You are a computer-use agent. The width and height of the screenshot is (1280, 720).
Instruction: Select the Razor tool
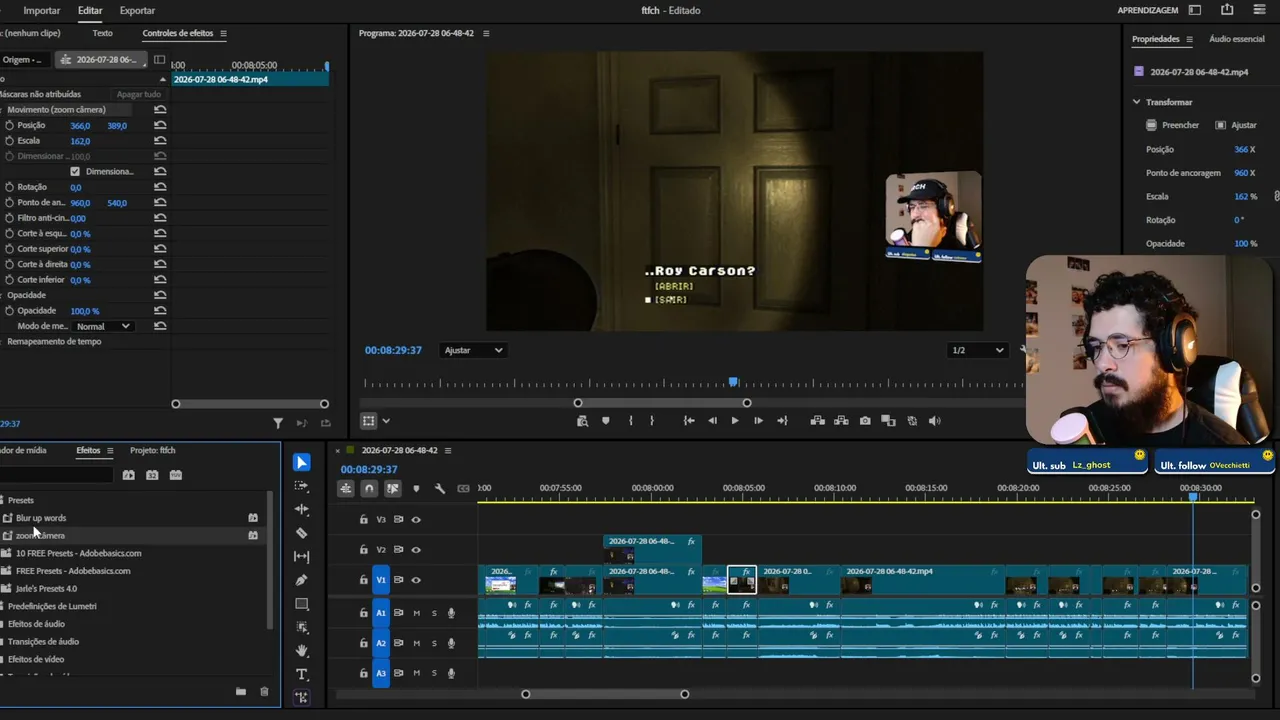(302, 533)
